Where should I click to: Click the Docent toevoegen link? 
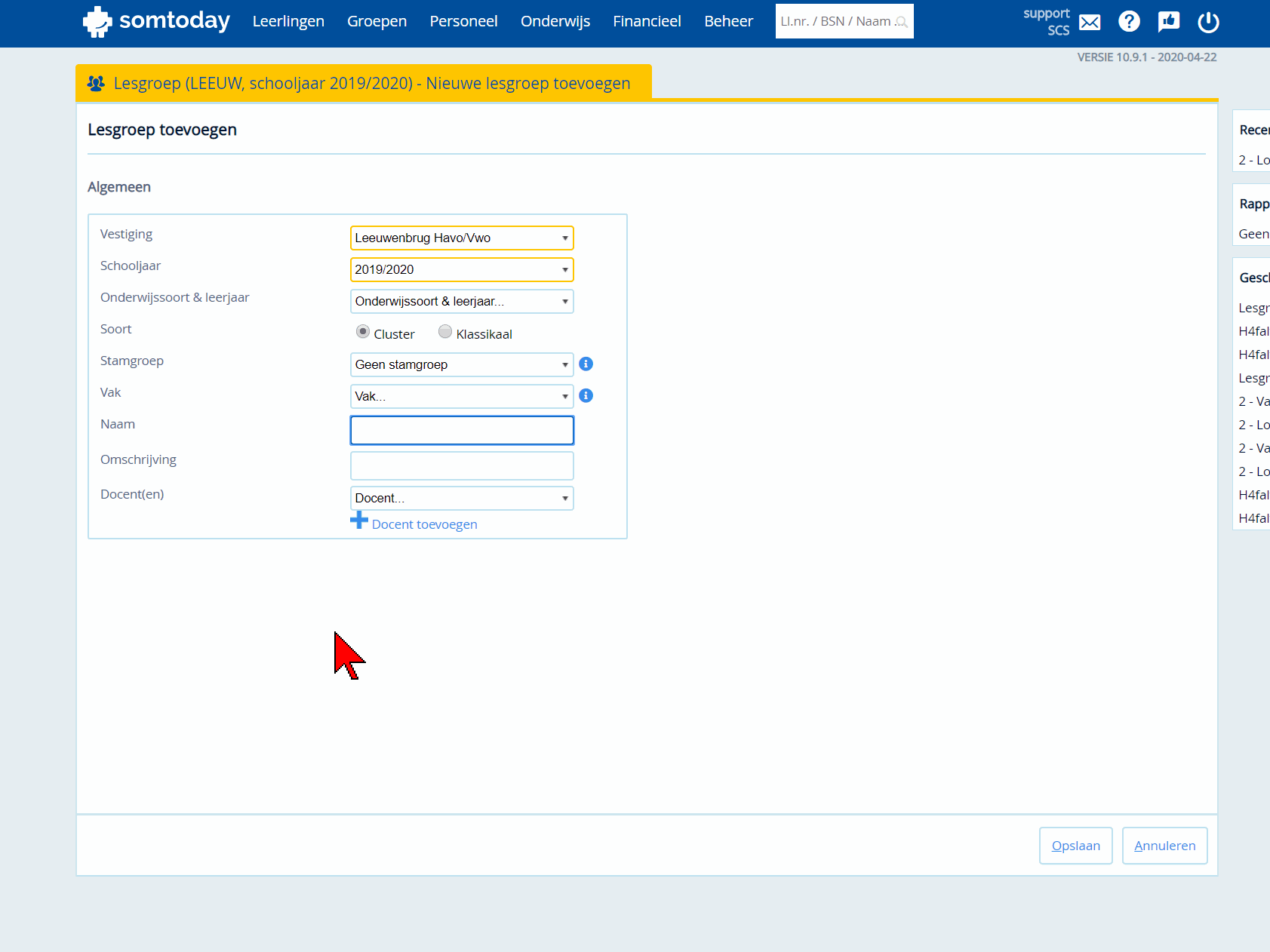point(424,525)
